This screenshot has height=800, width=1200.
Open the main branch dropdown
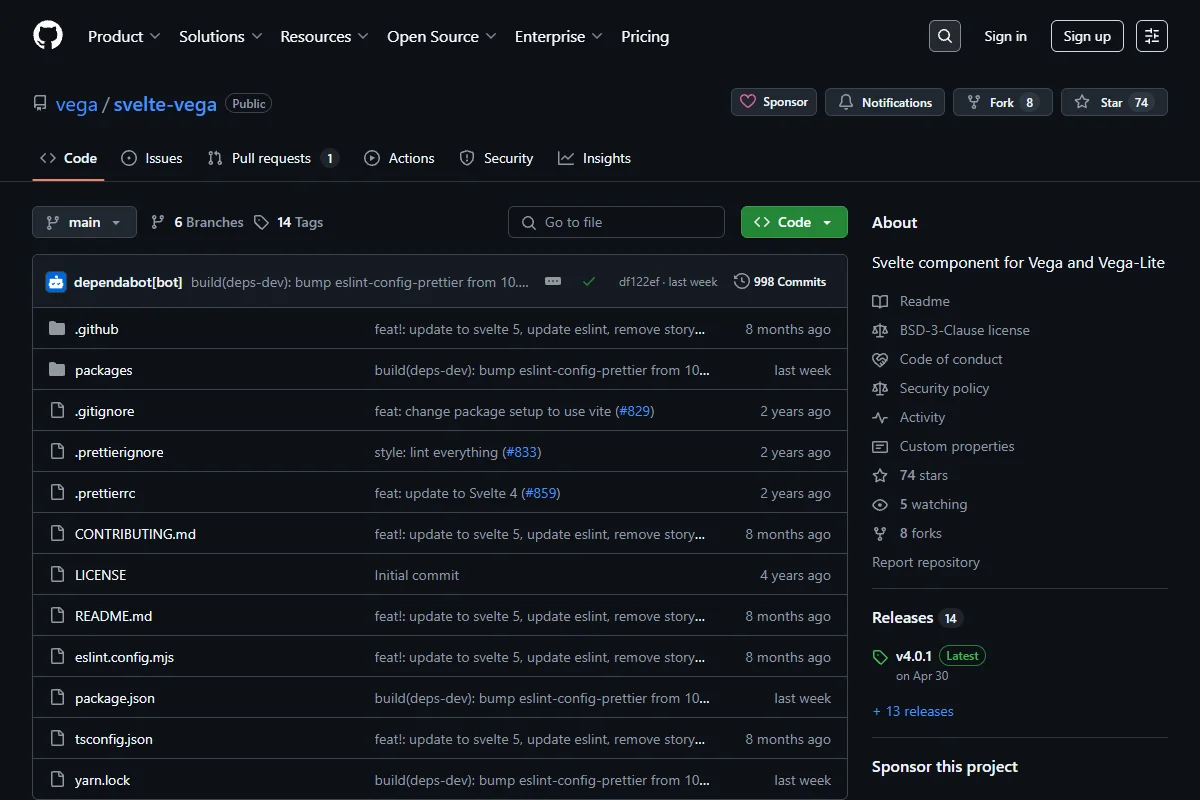84,222
